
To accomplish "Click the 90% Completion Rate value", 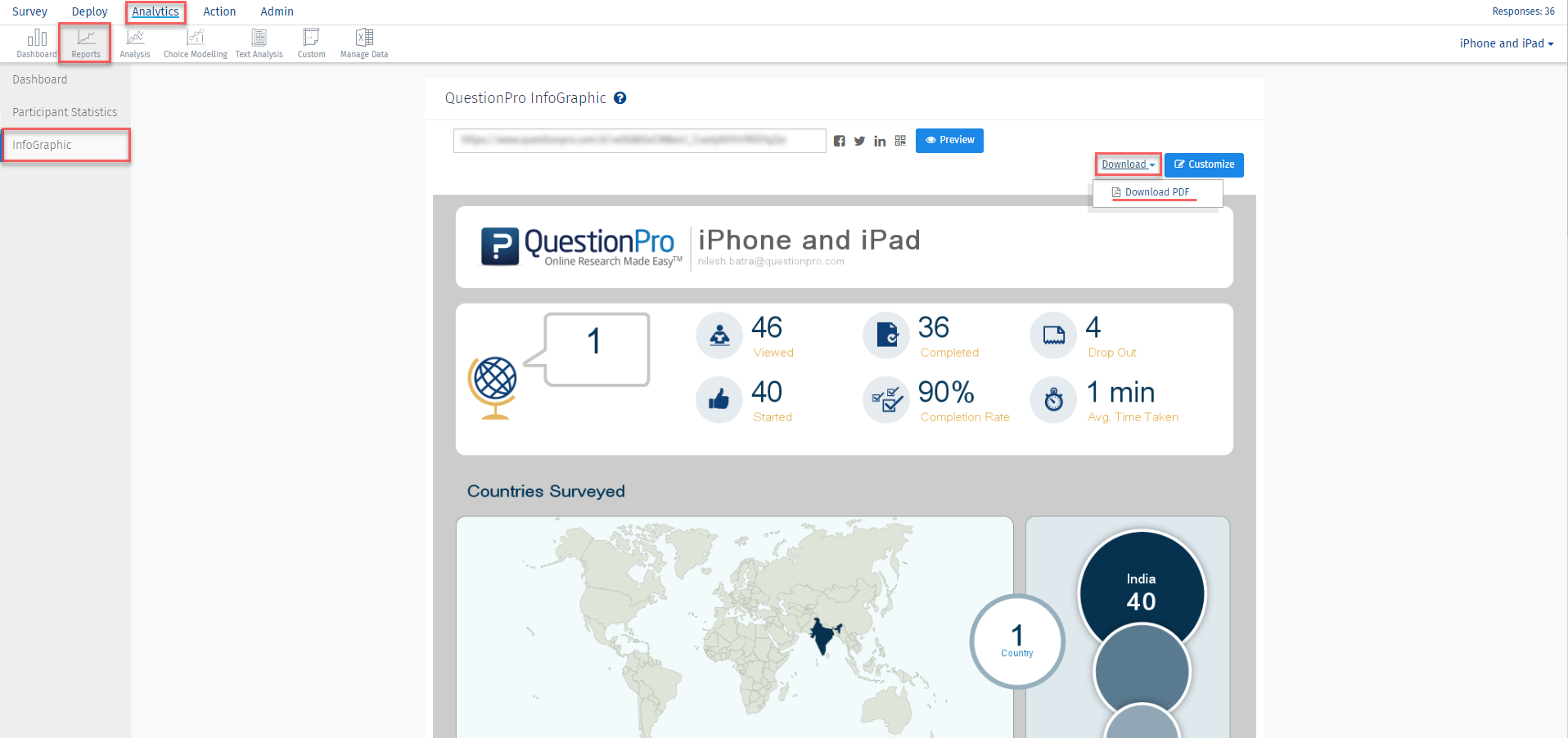I will pyautogui.click(x=946, y=393).
